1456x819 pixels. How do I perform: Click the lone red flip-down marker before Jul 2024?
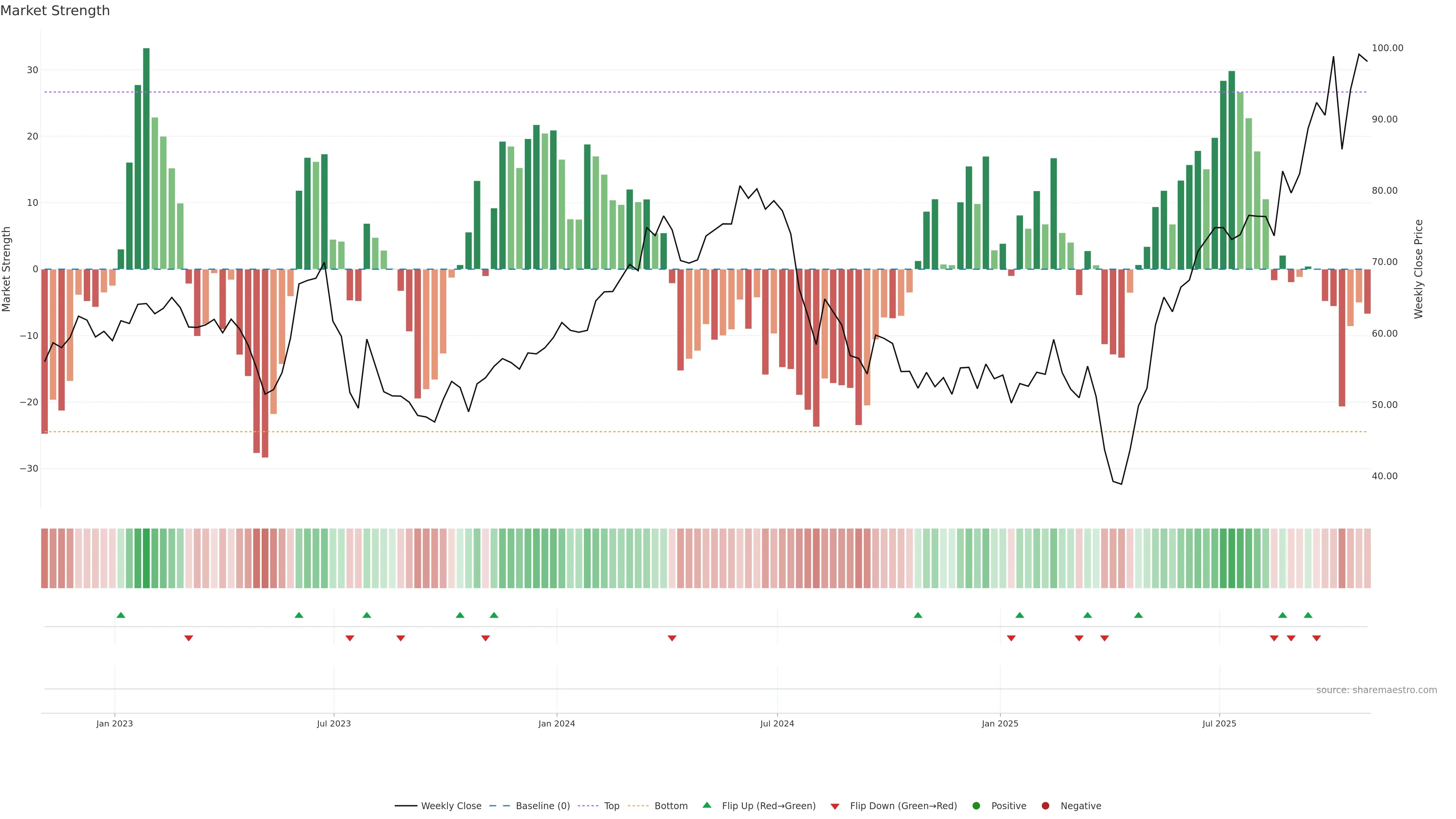(x=672, y=638)
